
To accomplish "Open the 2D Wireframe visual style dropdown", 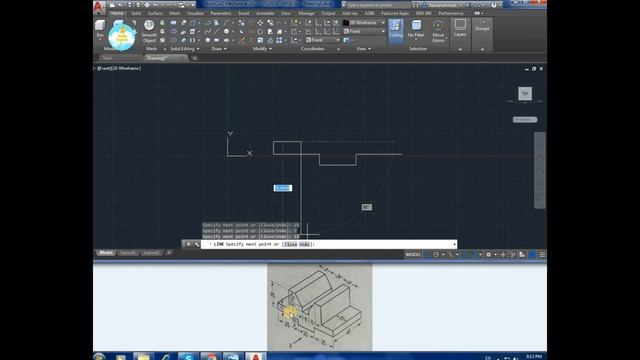I will tap(364, 23).
